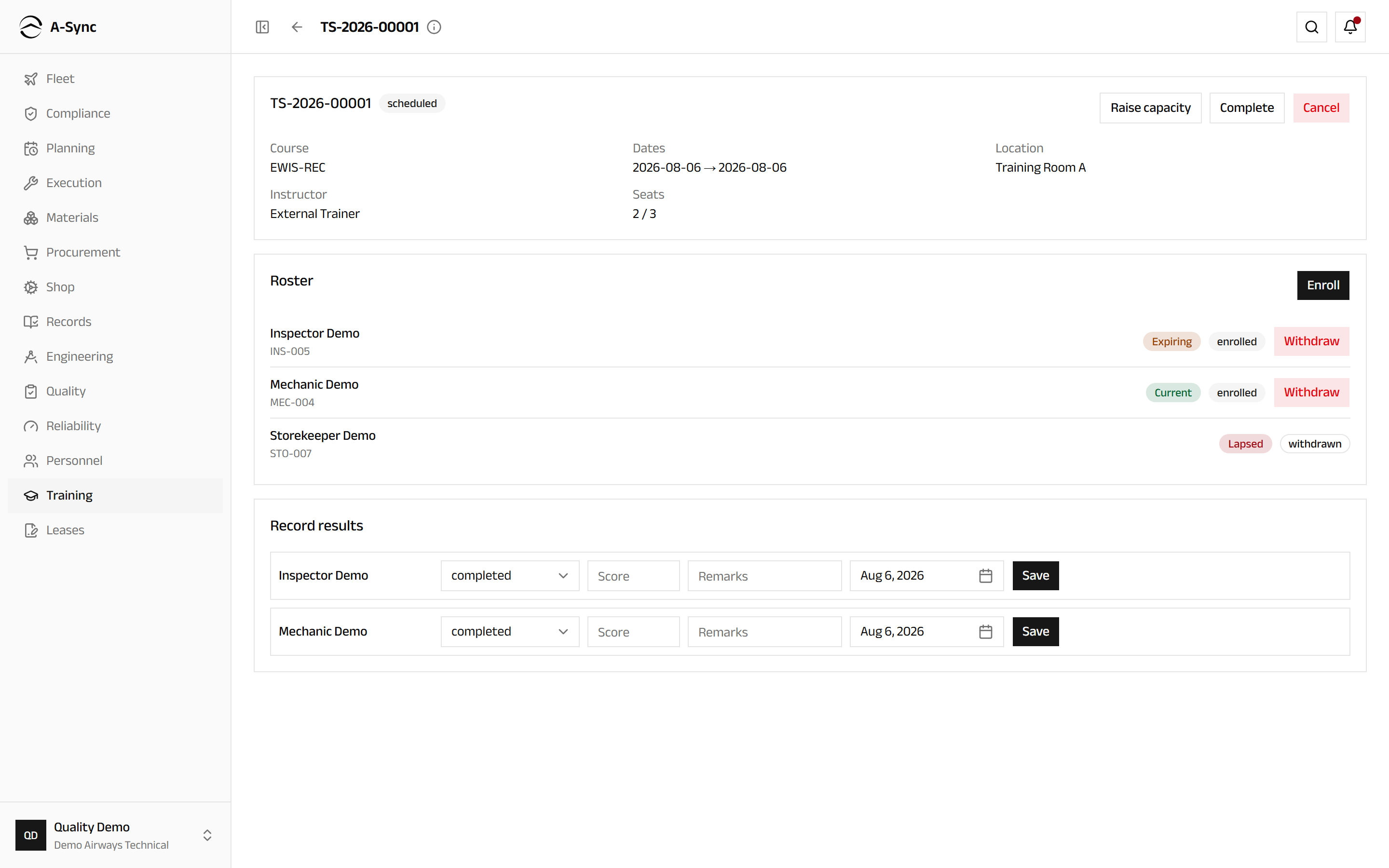This screenshot has width=1389, height=868.
Task: Open Inspector Demo result status dropdown
Action: pyautogui.click(x=510, y=576)
